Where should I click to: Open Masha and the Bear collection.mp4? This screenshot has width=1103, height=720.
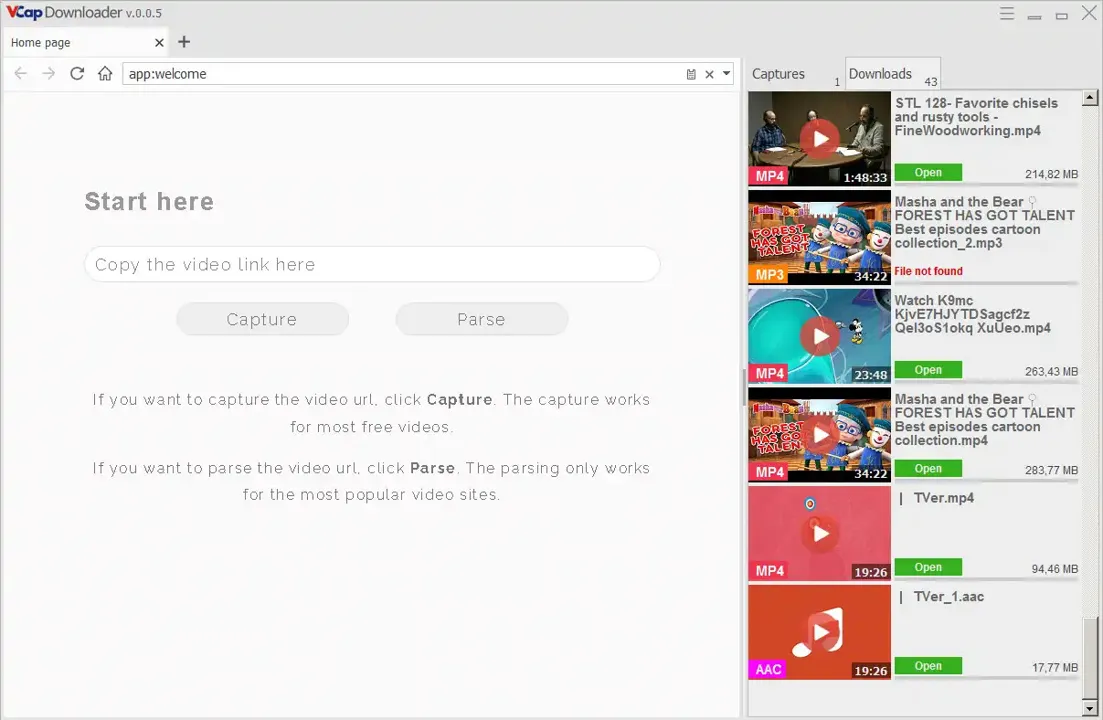coord(928,468)
